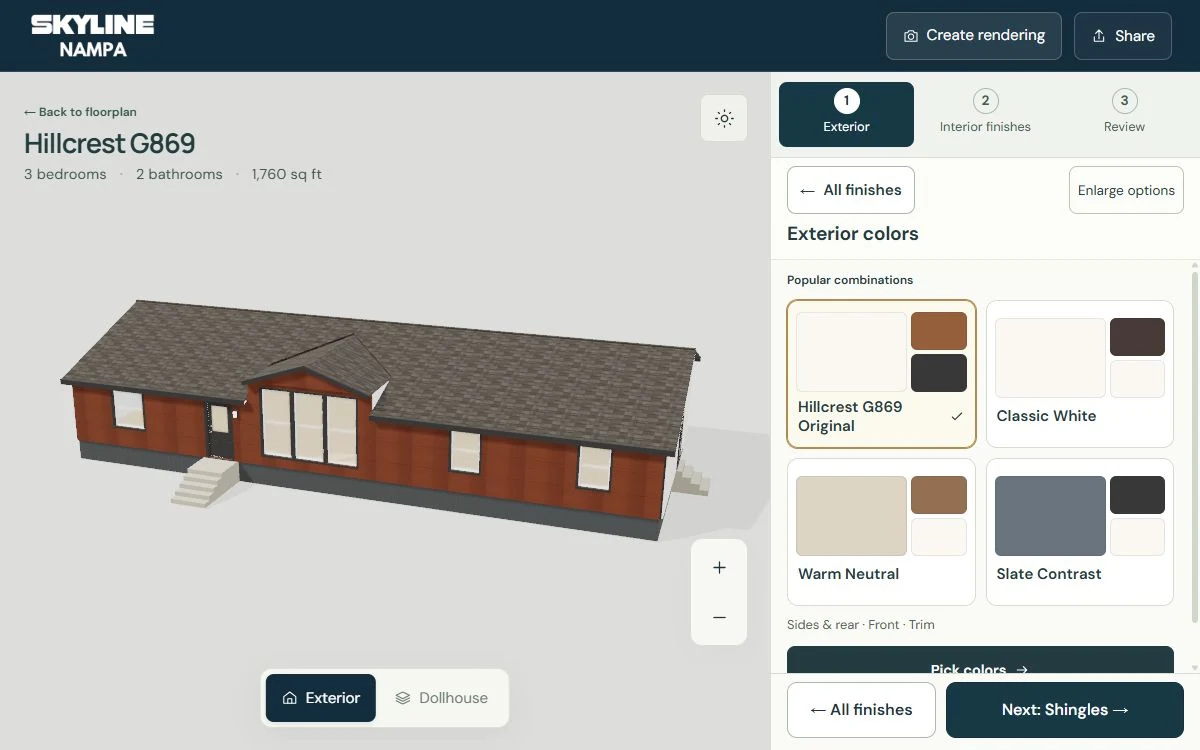Toggle the sun lighting icon button
Screen dimensions: 1200x750
click(724, 118)
